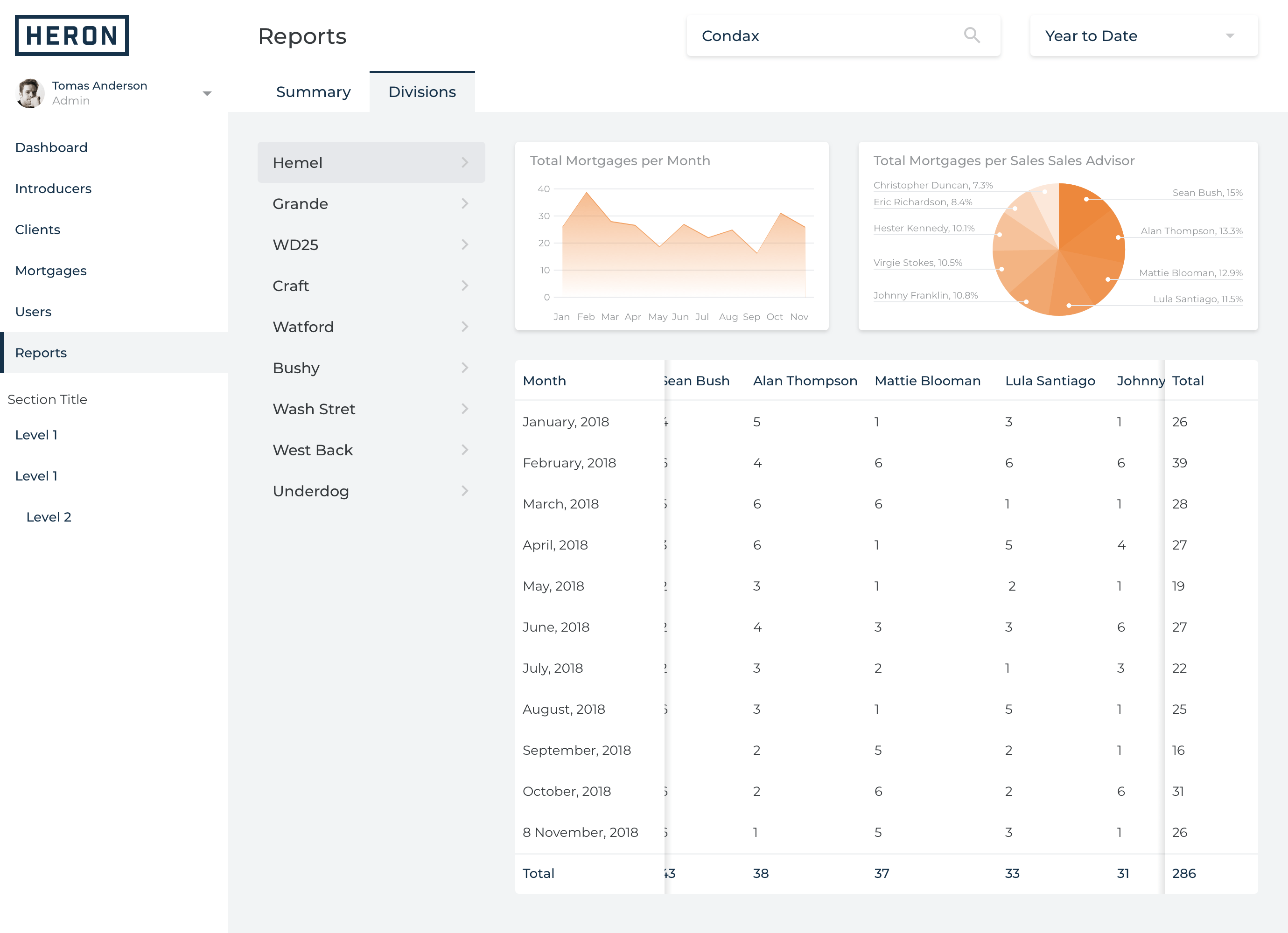Select the Grande division row
The image size is (1288, 933).
pyautogui.click(x=371, y=203)
